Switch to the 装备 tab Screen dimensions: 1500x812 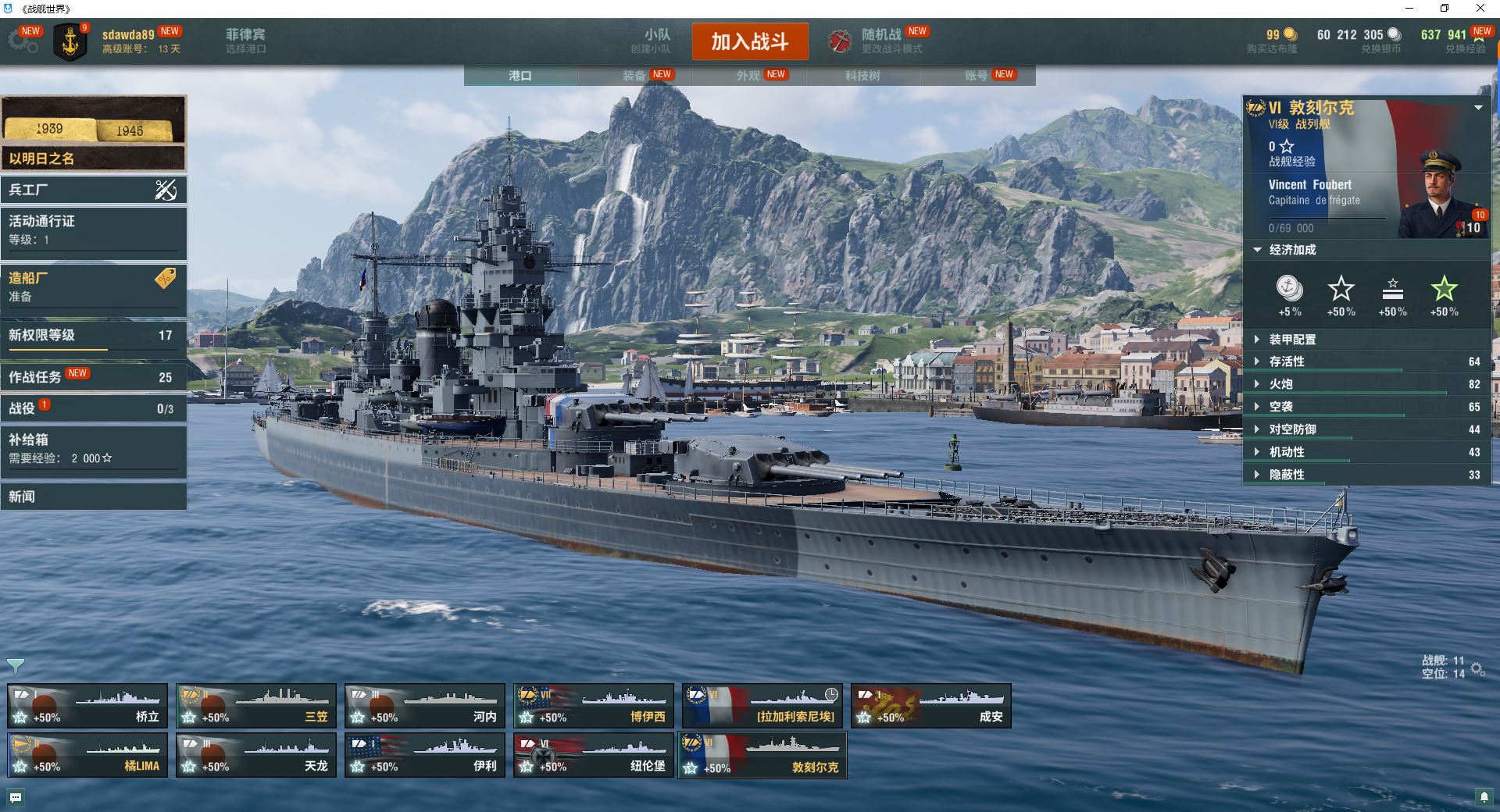tap(634, 75)
